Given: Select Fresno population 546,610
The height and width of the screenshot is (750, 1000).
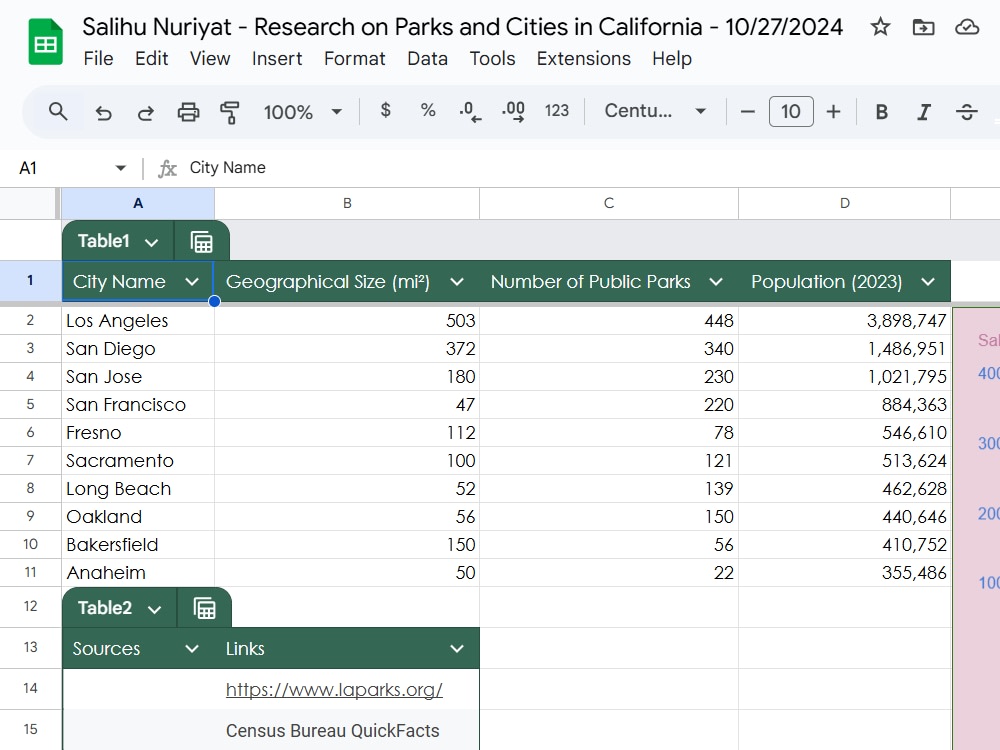Looking at the screenshot, I should pos(844,433).
